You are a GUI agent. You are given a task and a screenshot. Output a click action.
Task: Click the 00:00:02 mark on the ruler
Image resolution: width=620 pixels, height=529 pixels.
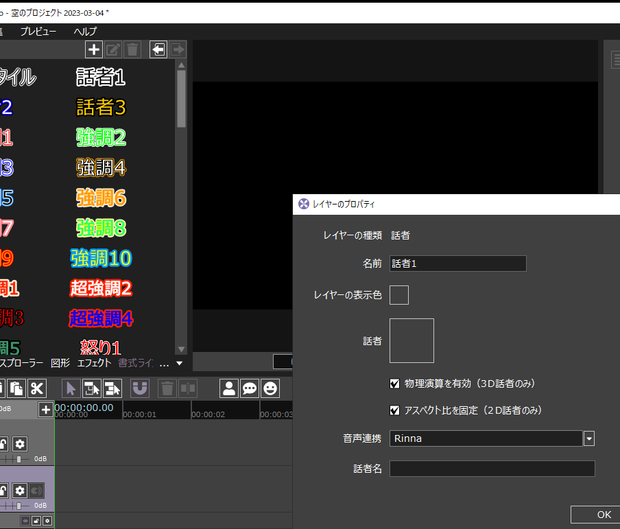point(208,414)
